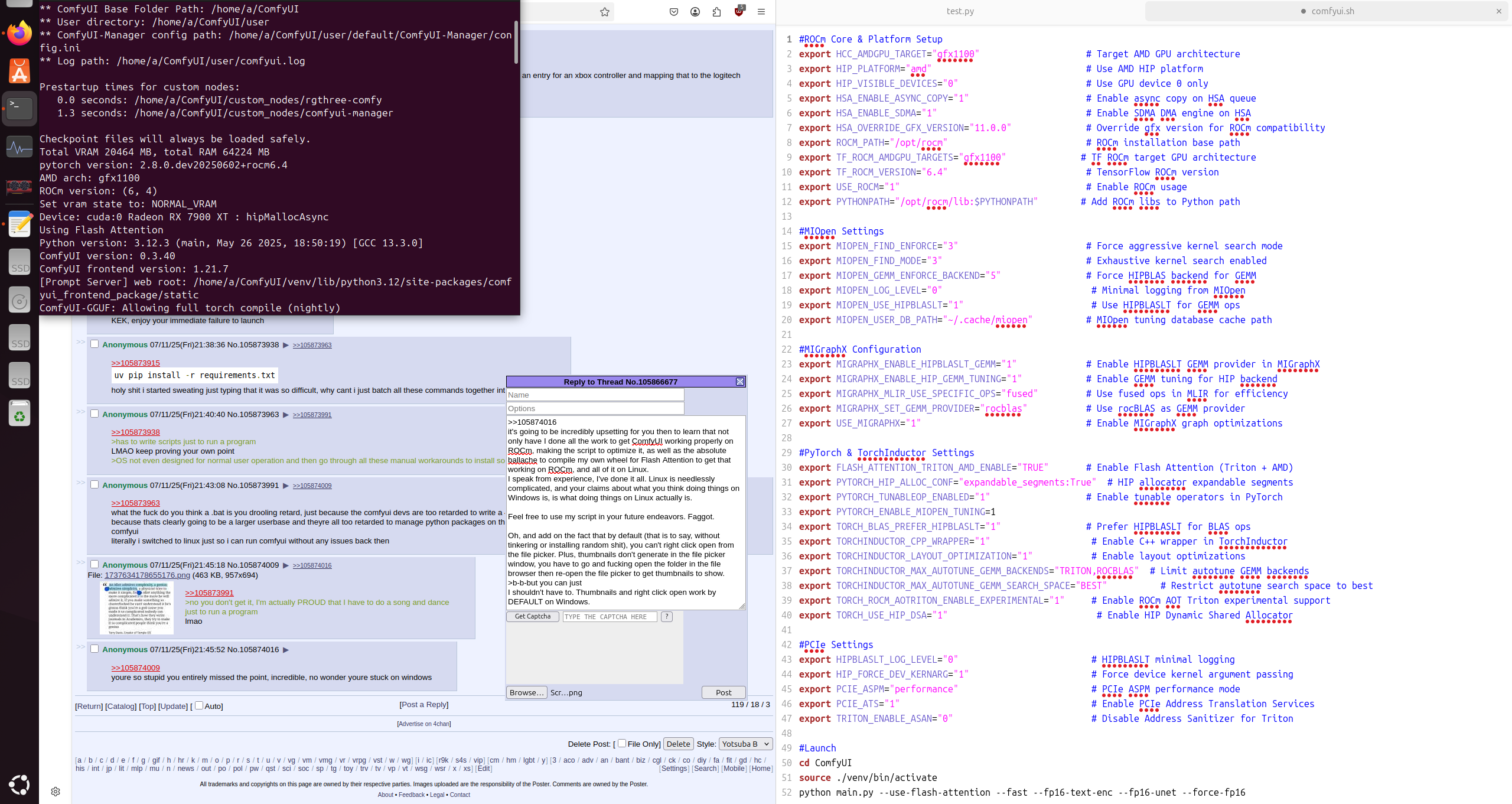Click the Name field in reply form
1512x804 pixels.
[x=595, y=395]
